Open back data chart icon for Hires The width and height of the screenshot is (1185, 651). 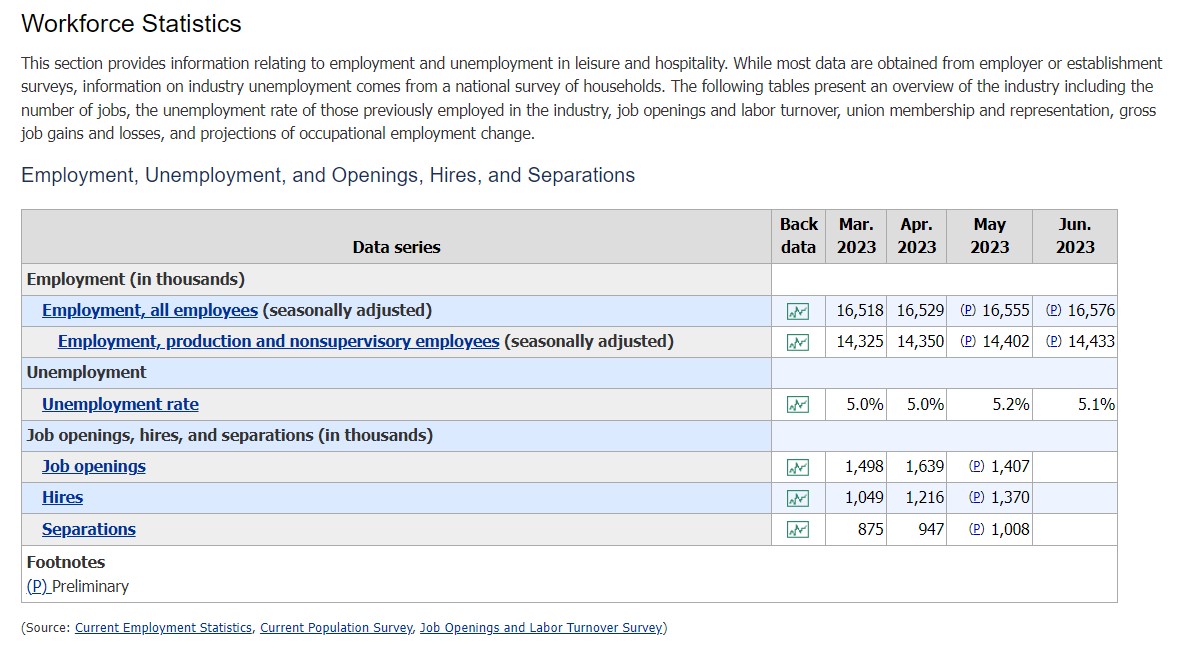pyautogui.click(x=797, y=498)
